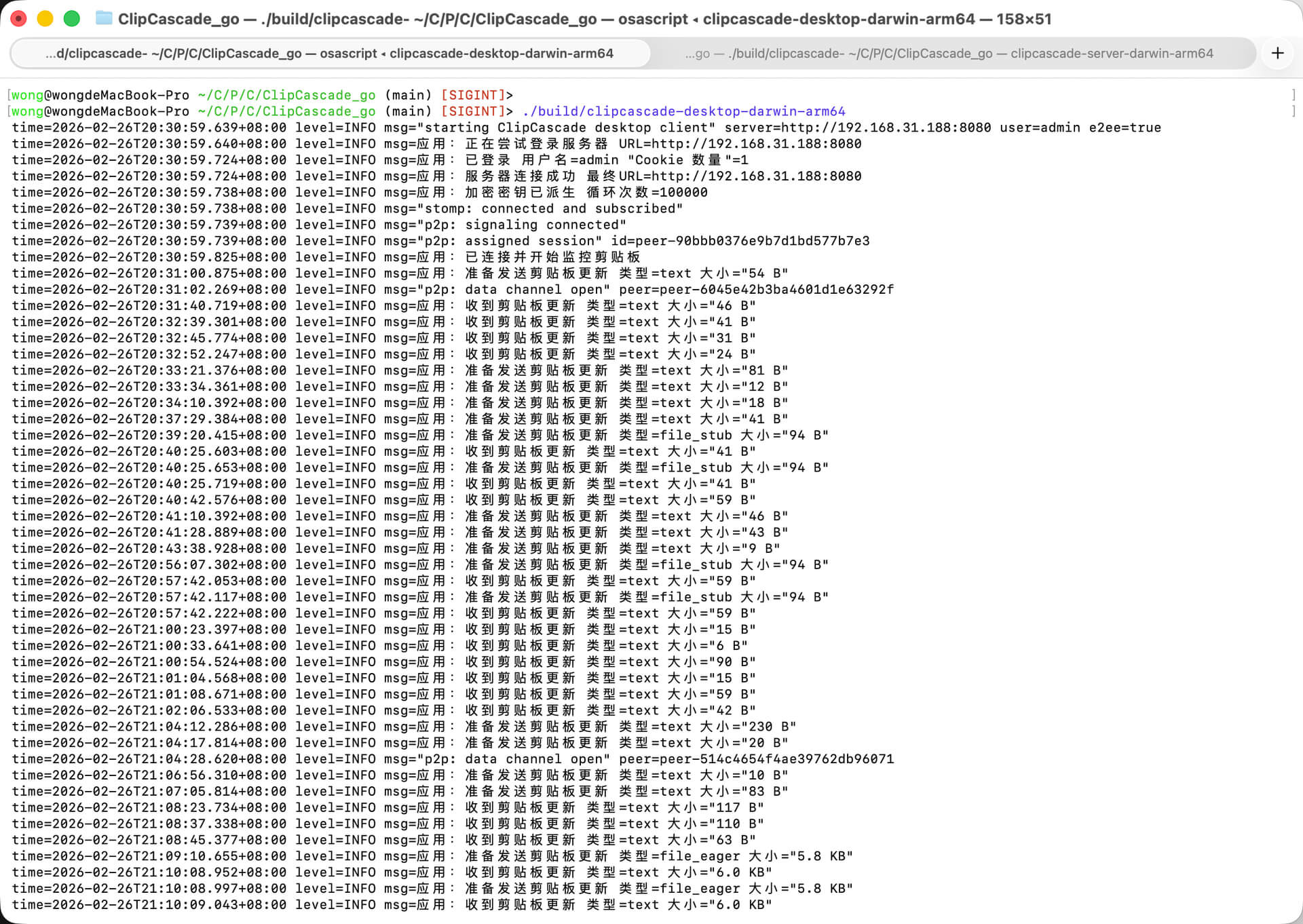The width and height of the screenshot is (1303, 924).
Task: Click the URL after 正在尝试登录服务器
Action: pyautogui.click(x=755, y=144)
